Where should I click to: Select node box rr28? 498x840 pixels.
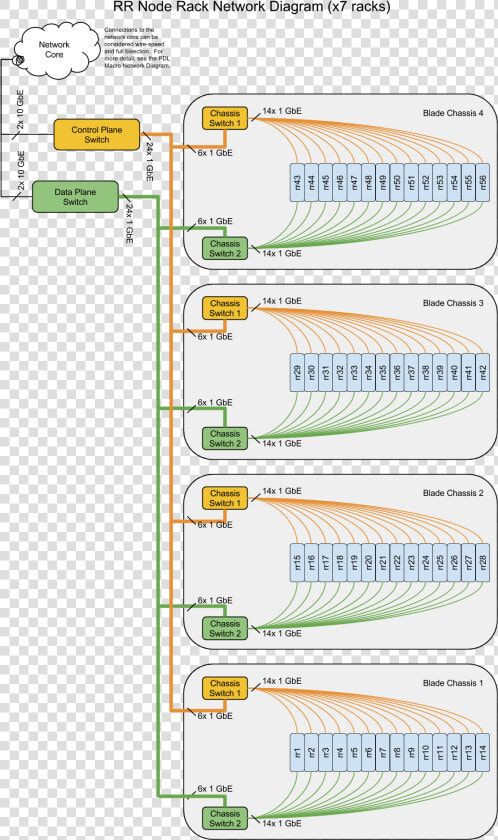[x=482, y=562]
